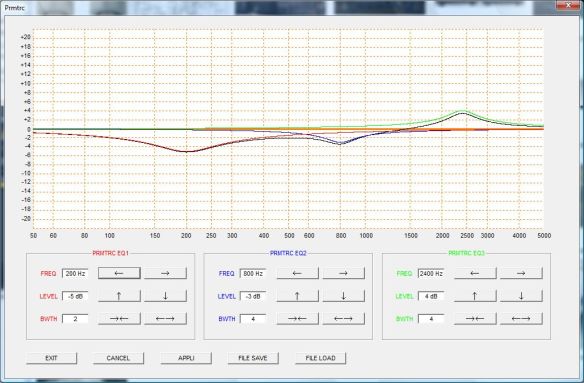Select EQ1 LEVEL field showing -5 dB

click(75, 297)
